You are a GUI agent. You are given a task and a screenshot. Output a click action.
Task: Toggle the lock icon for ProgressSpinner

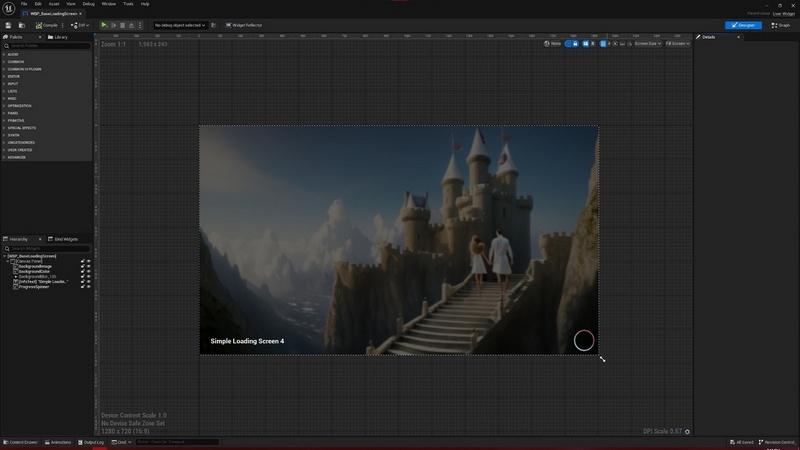pos(82,287)
